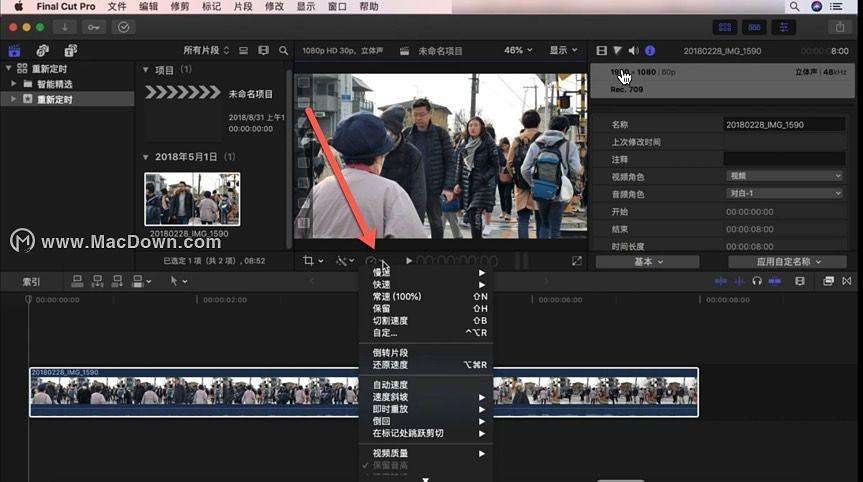Toggle the inspector layout button
Viewport: 863px width, 482px height.
pos(783,27)
